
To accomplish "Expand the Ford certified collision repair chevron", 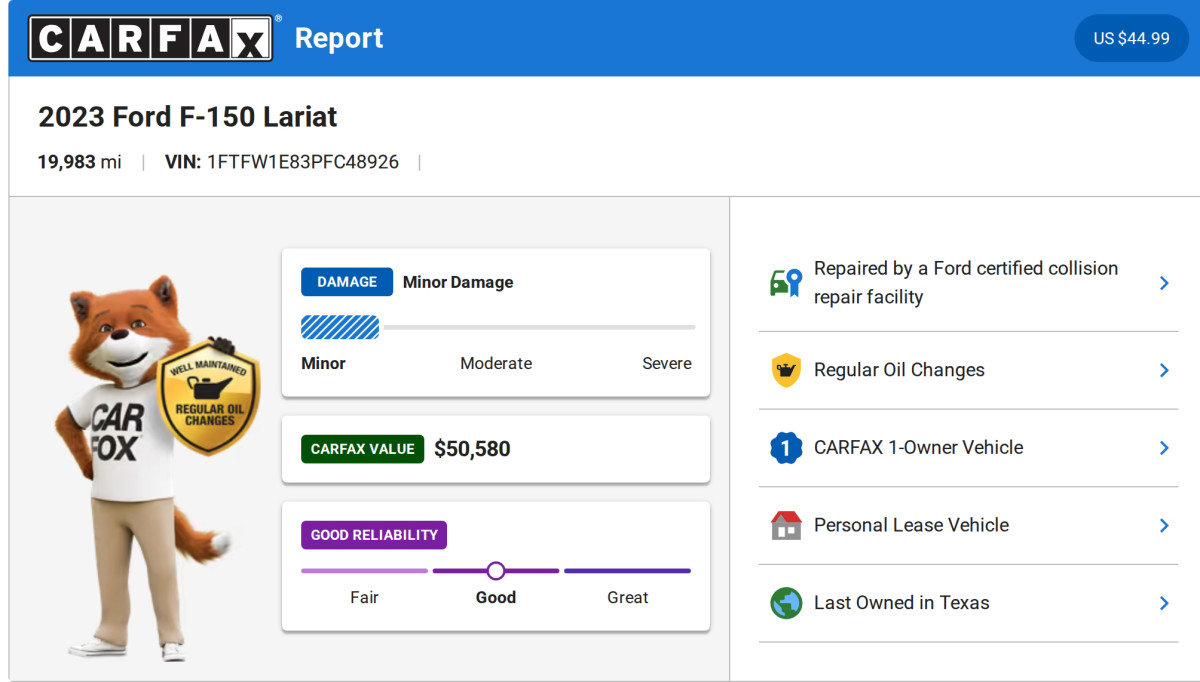I will click(1164, 283).
